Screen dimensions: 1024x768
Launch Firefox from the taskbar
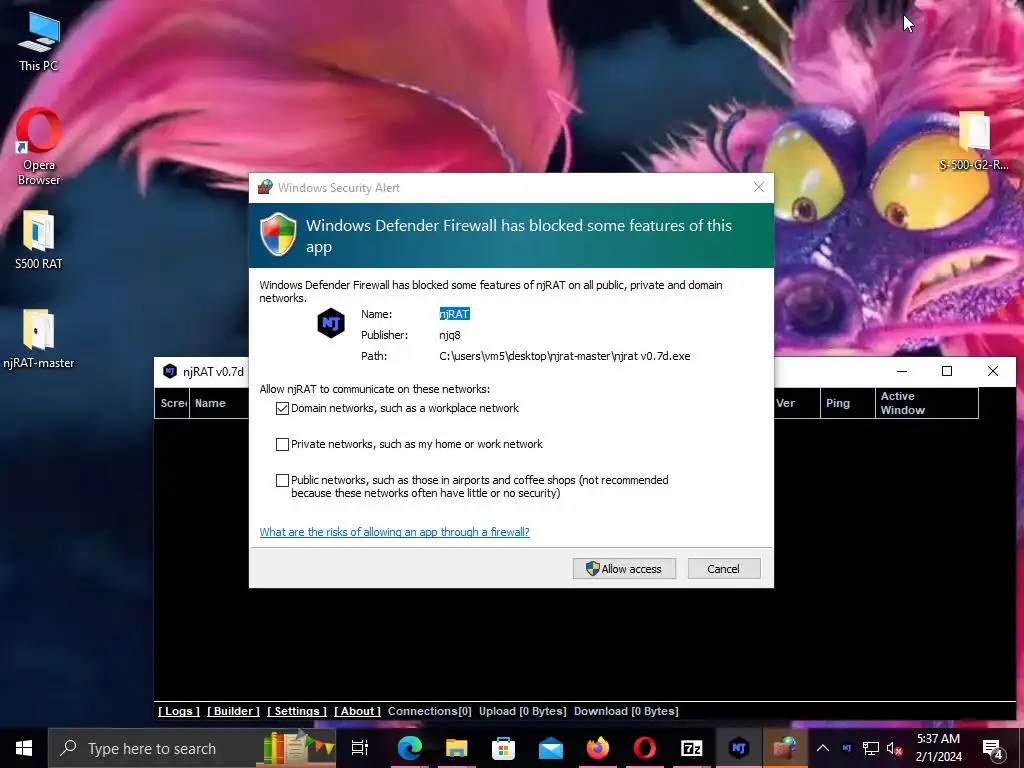coord(598,748)
